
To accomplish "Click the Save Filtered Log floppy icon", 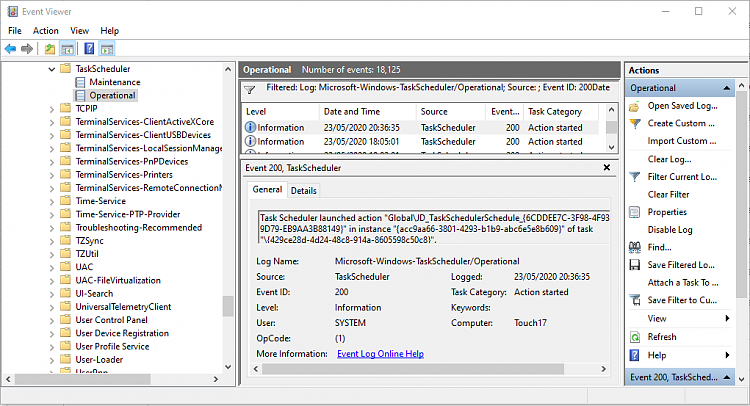I will [x=634, y=265].
